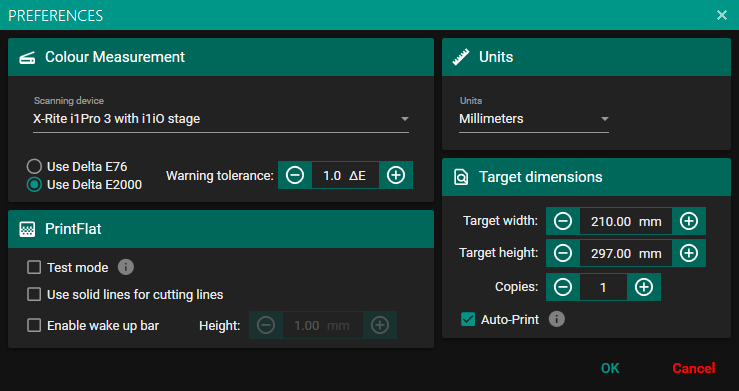Enable solid lines for cutting lines
Screen dimensions: 739x391
(34, 294)
